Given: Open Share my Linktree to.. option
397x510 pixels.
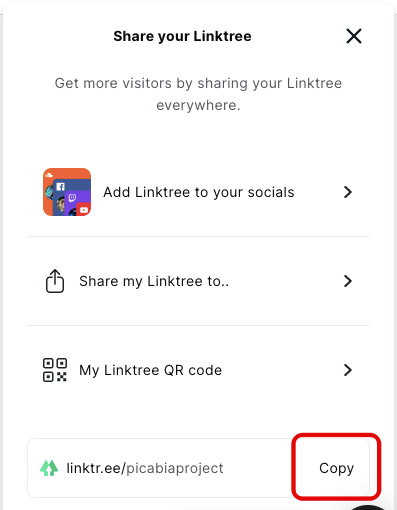Looking at the screenshot, I should pos(198,281).
